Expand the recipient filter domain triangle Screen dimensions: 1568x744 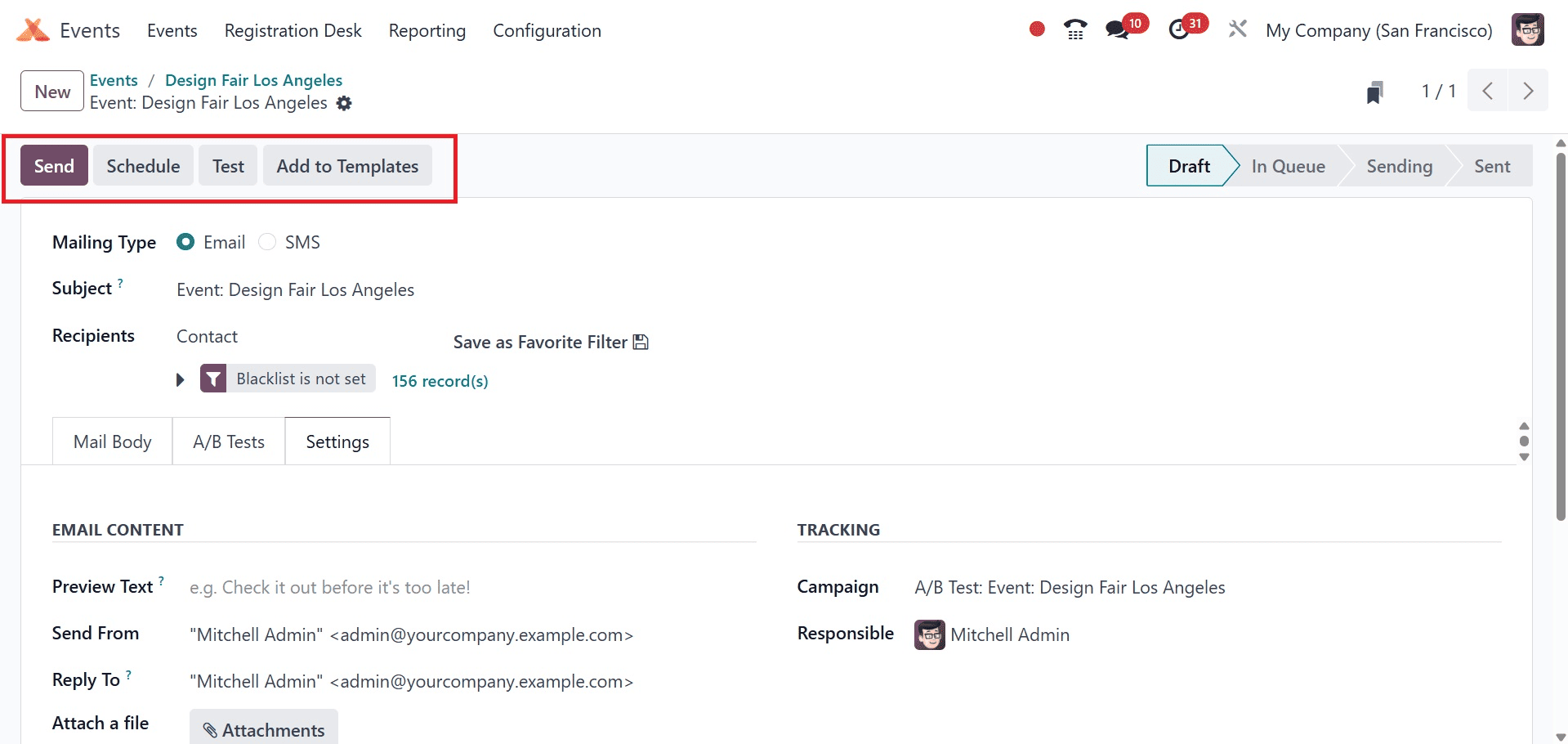coord(181,380)
